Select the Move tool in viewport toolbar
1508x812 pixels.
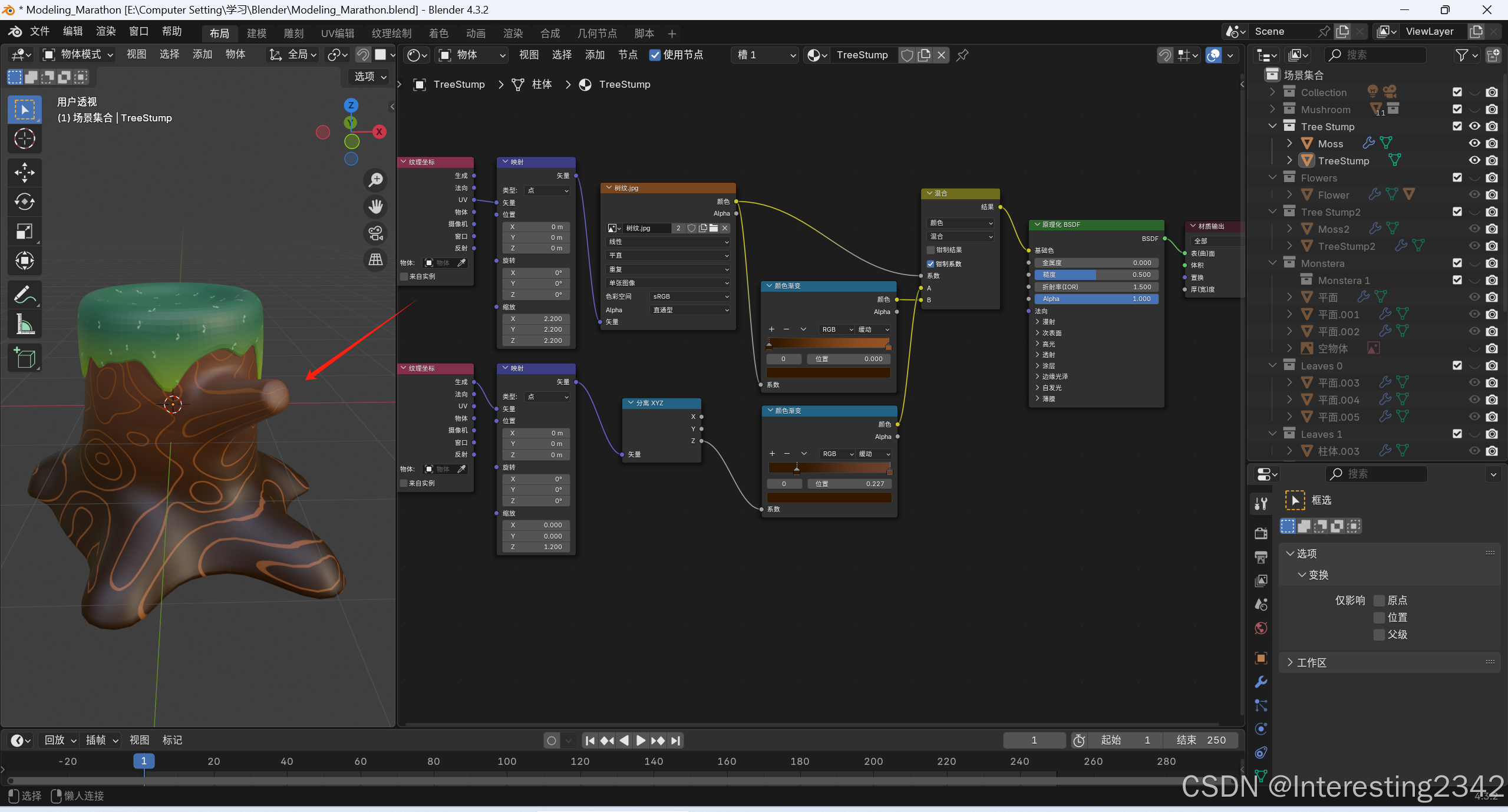click(x=24, y=173)
